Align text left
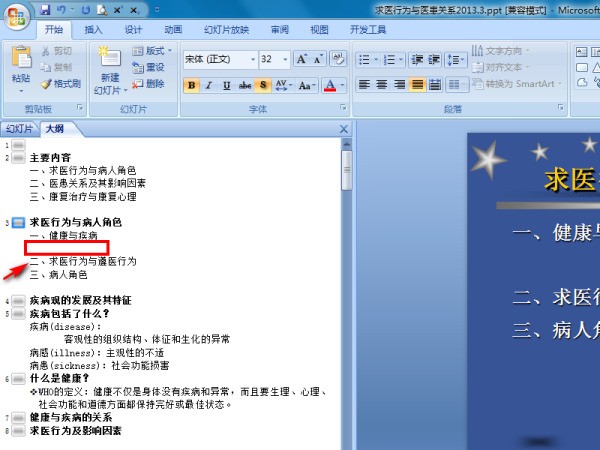The width and height of the screenshot is (600, 450). click(364, 84)
